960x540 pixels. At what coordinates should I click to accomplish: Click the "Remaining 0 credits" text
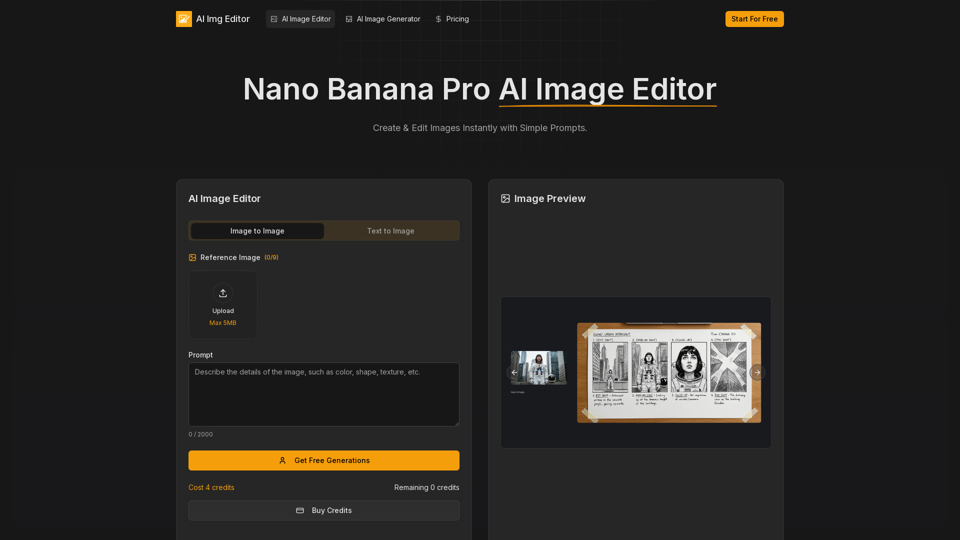coord(427,487)
